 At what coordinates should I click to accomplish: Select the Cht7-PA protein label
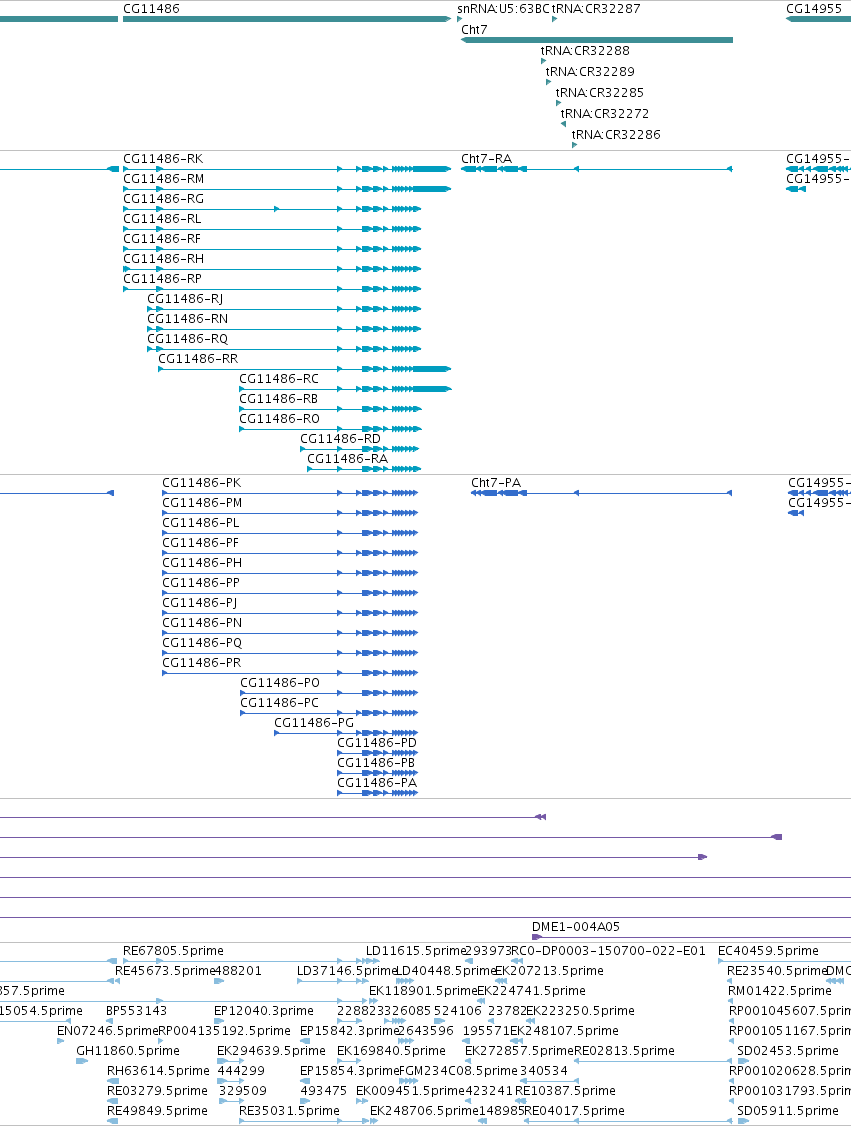(496, 483)
